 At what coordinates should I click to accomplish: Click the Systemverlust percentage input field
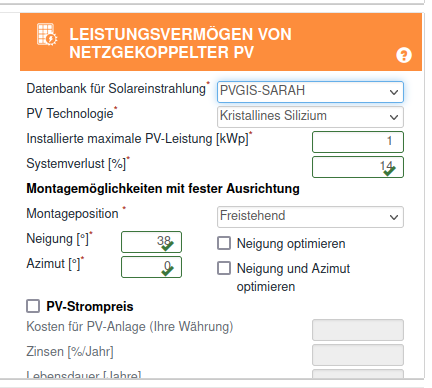click(358, 167)
